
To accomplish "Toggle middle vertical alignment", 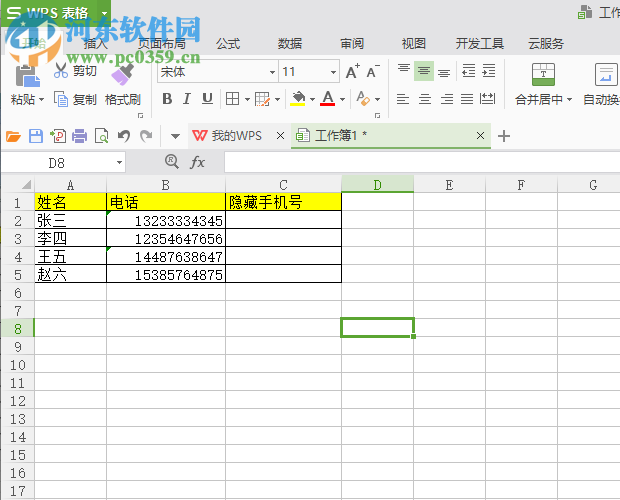I will (x=424, y=71).
